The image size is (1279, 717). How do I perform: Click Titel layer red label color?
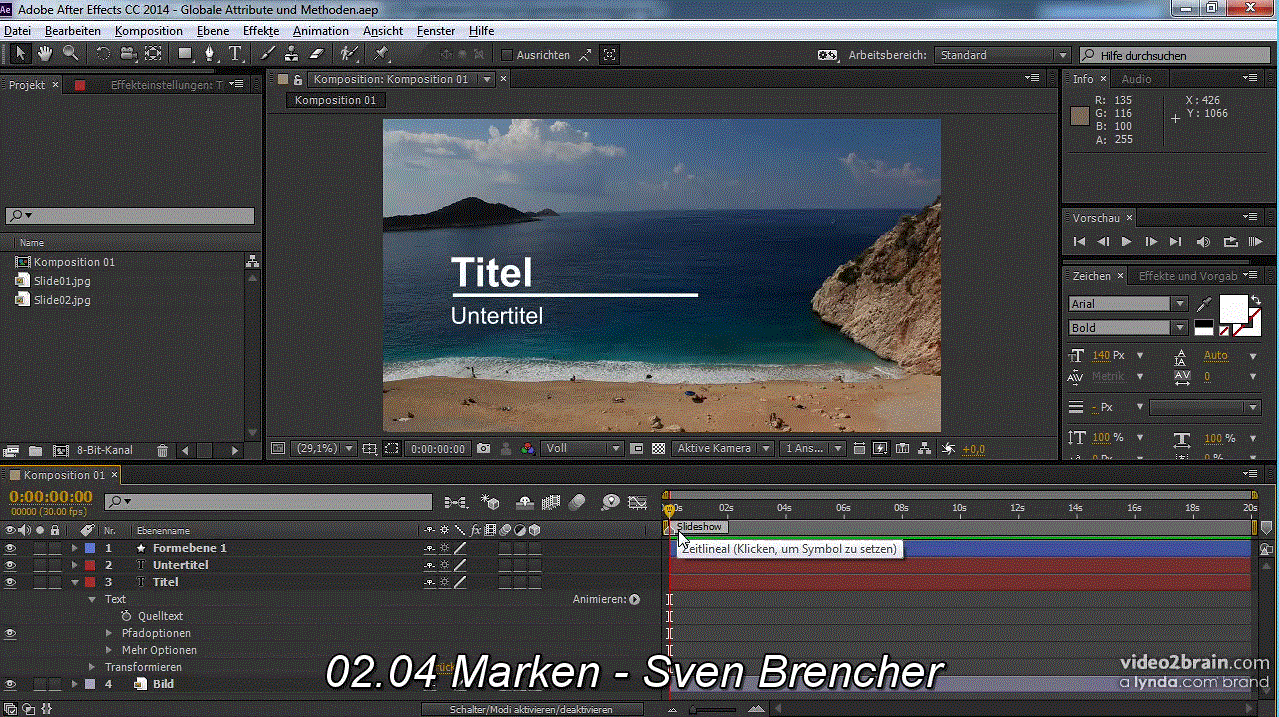(90, 582)
